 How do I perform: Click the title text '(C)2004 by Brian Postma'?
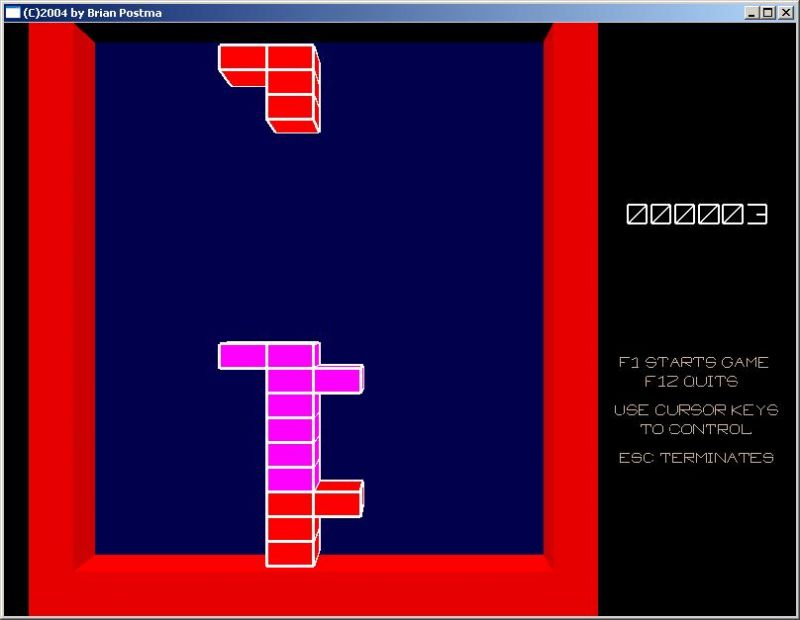(92, 13)
